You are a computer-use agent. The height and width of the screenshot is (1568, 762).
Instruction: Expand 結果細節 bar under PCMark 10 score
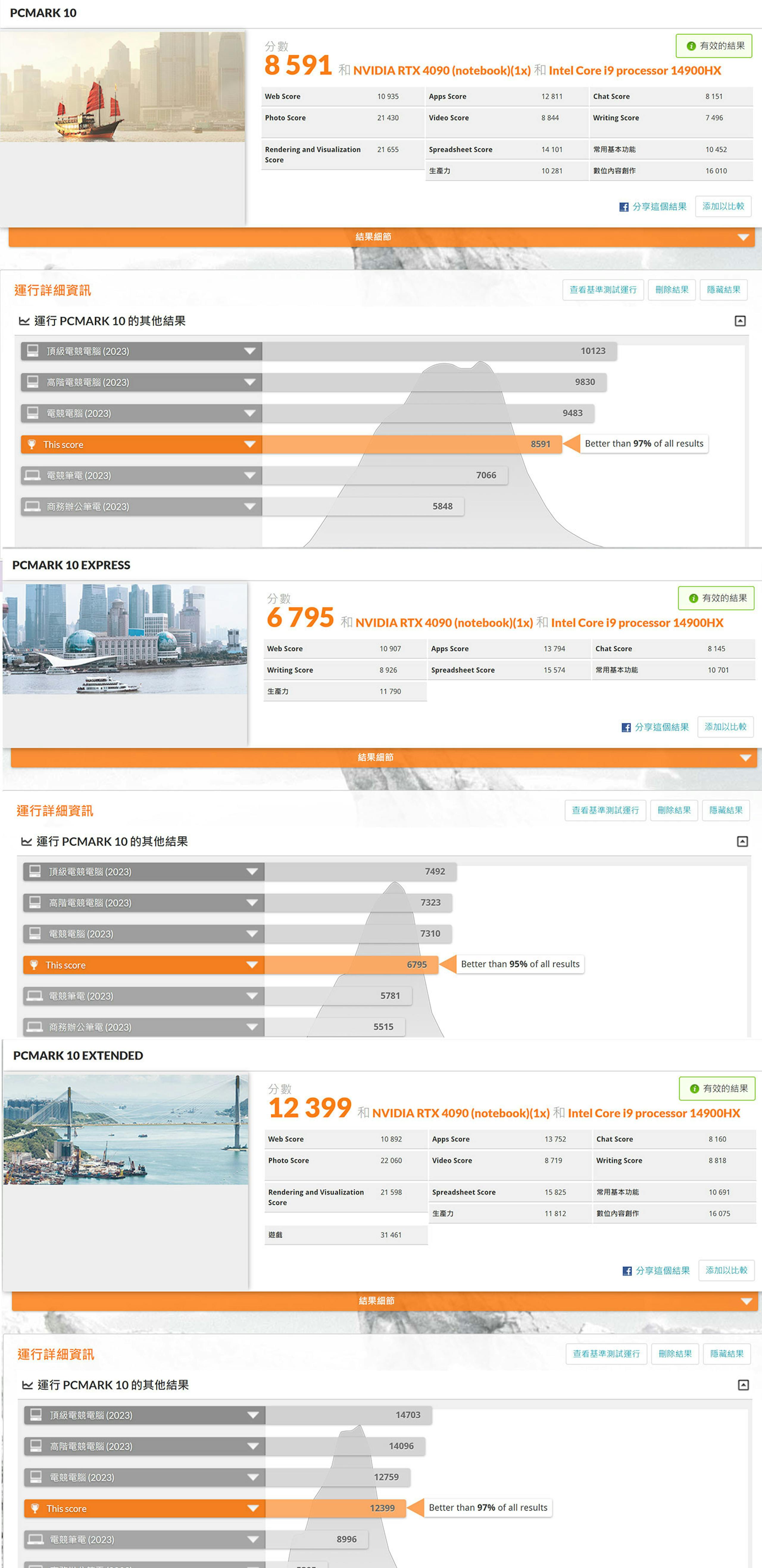tap(382, 237)
